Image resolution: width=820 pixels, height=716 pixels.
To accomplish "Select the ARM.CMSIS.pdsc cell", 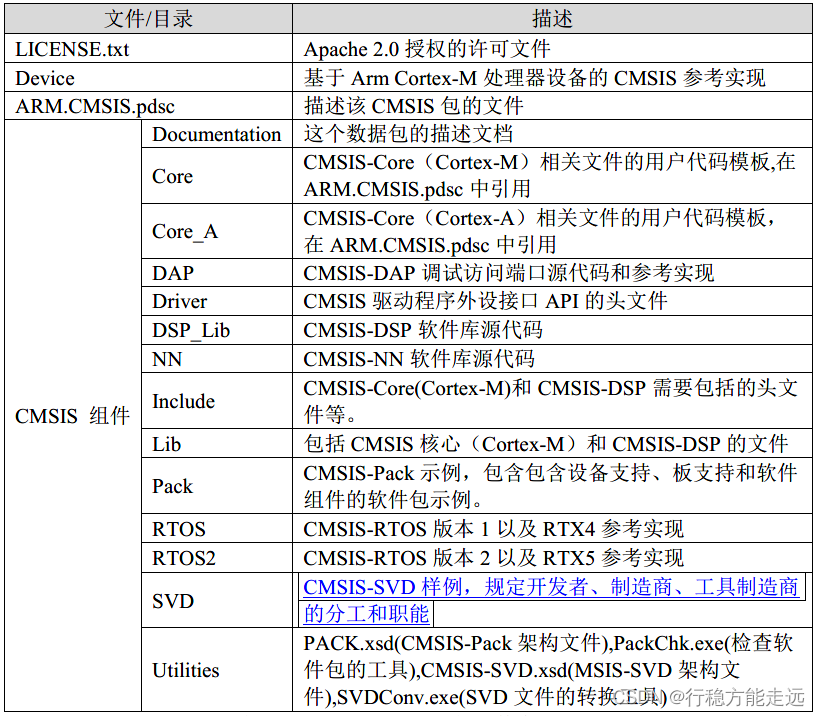I will tap(149, 106).
